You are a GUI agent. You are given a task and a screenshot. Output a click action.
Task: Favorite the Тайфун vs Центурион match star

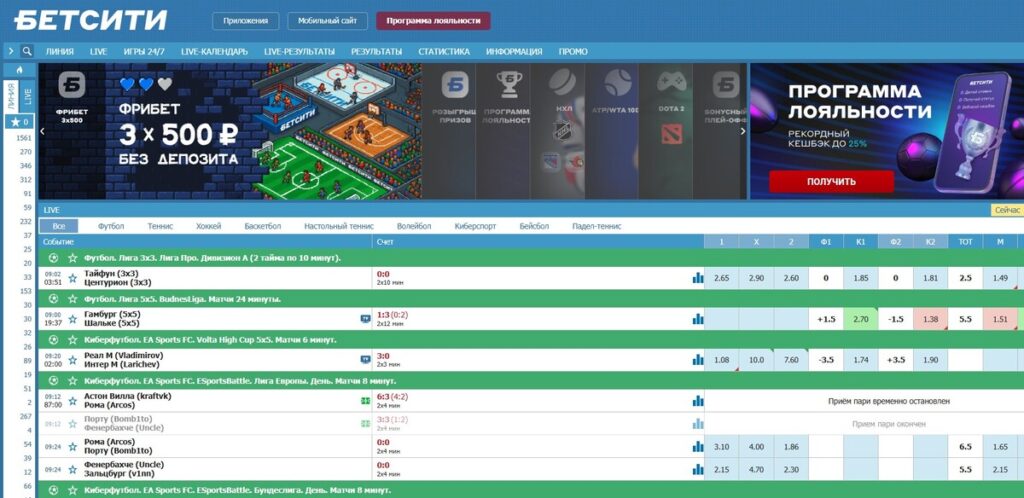point(72,278)
